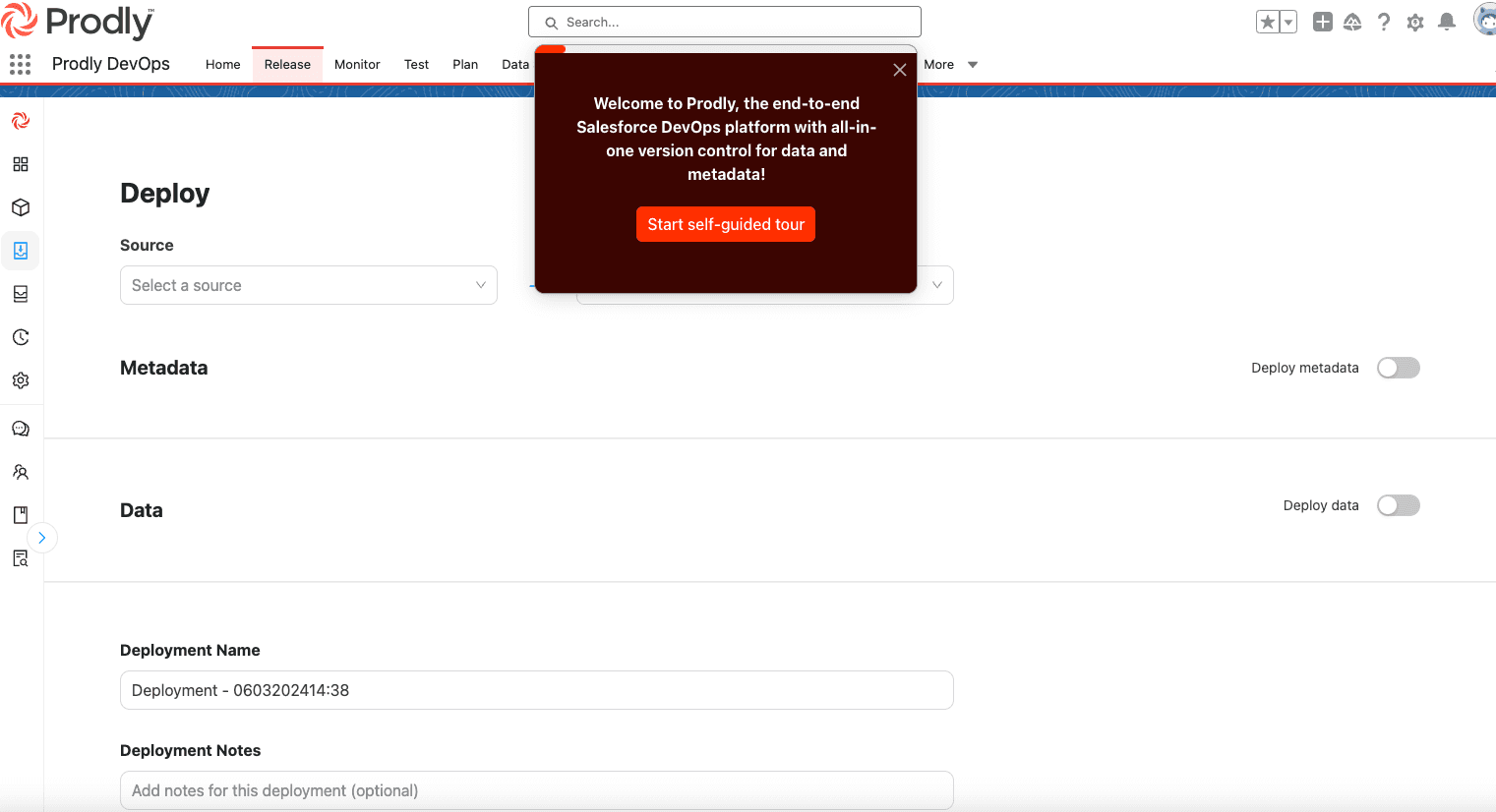Switch to the Data tab

click(515, 65)
